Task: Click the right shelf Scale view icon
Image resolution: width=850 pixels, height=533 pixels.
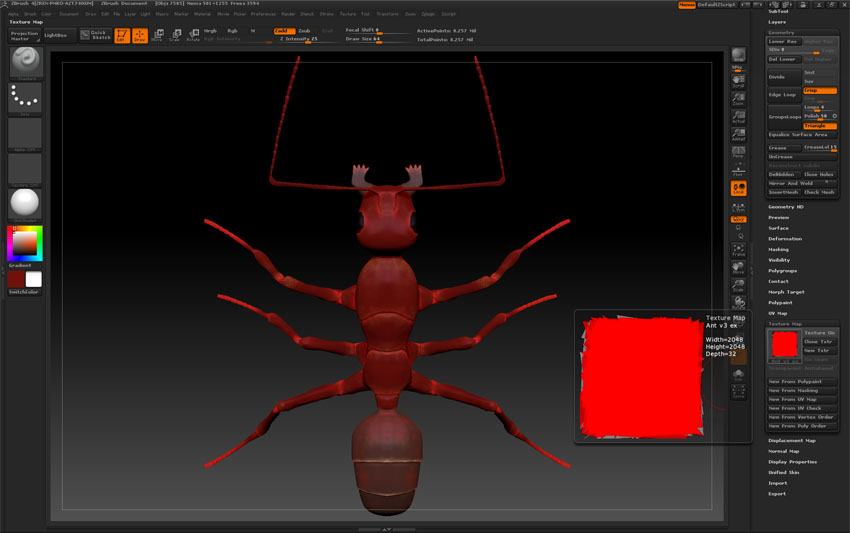Action: pos(738,285)
